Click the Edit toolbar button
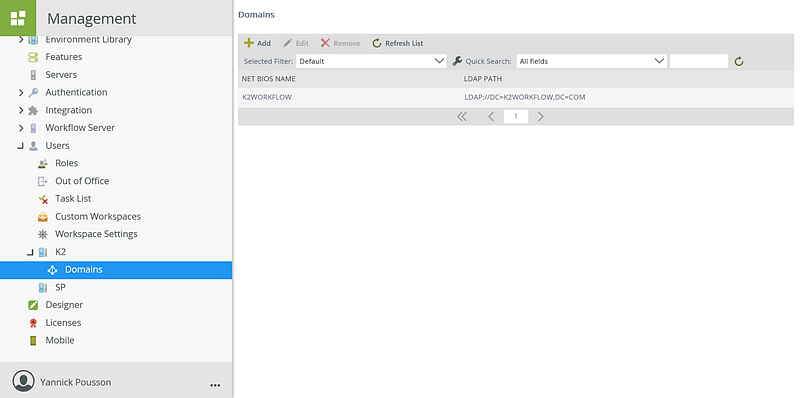The width and height of the screenshot is (800, 398). point(296,43)
